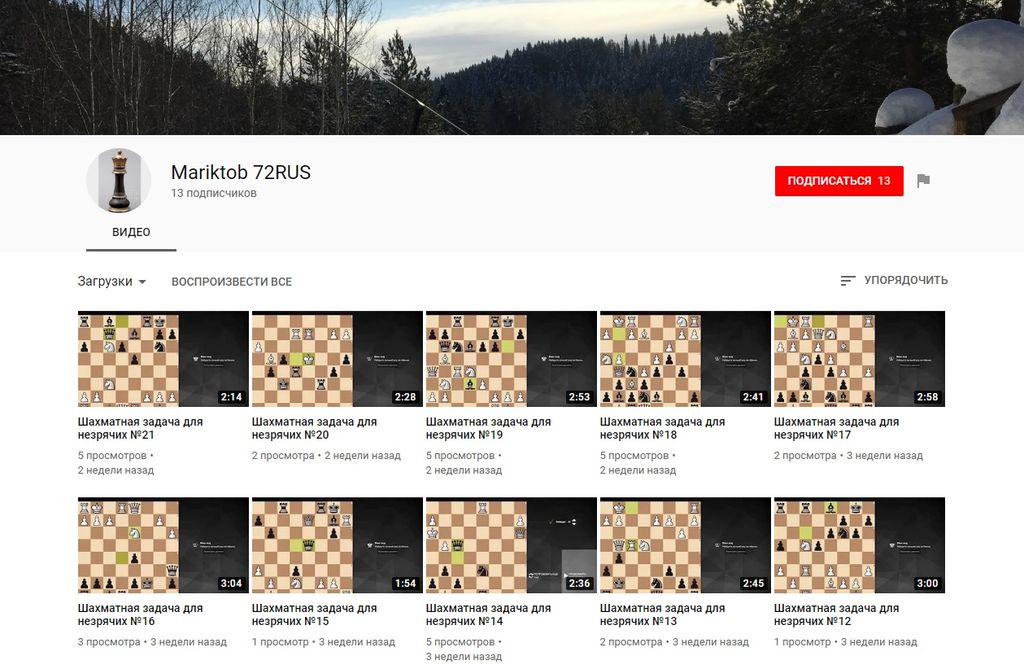Open the Mariktob 72RUS channel name
Image resolution: width=1024 pixels, height=669 pixels.
[x=241, y=172]
